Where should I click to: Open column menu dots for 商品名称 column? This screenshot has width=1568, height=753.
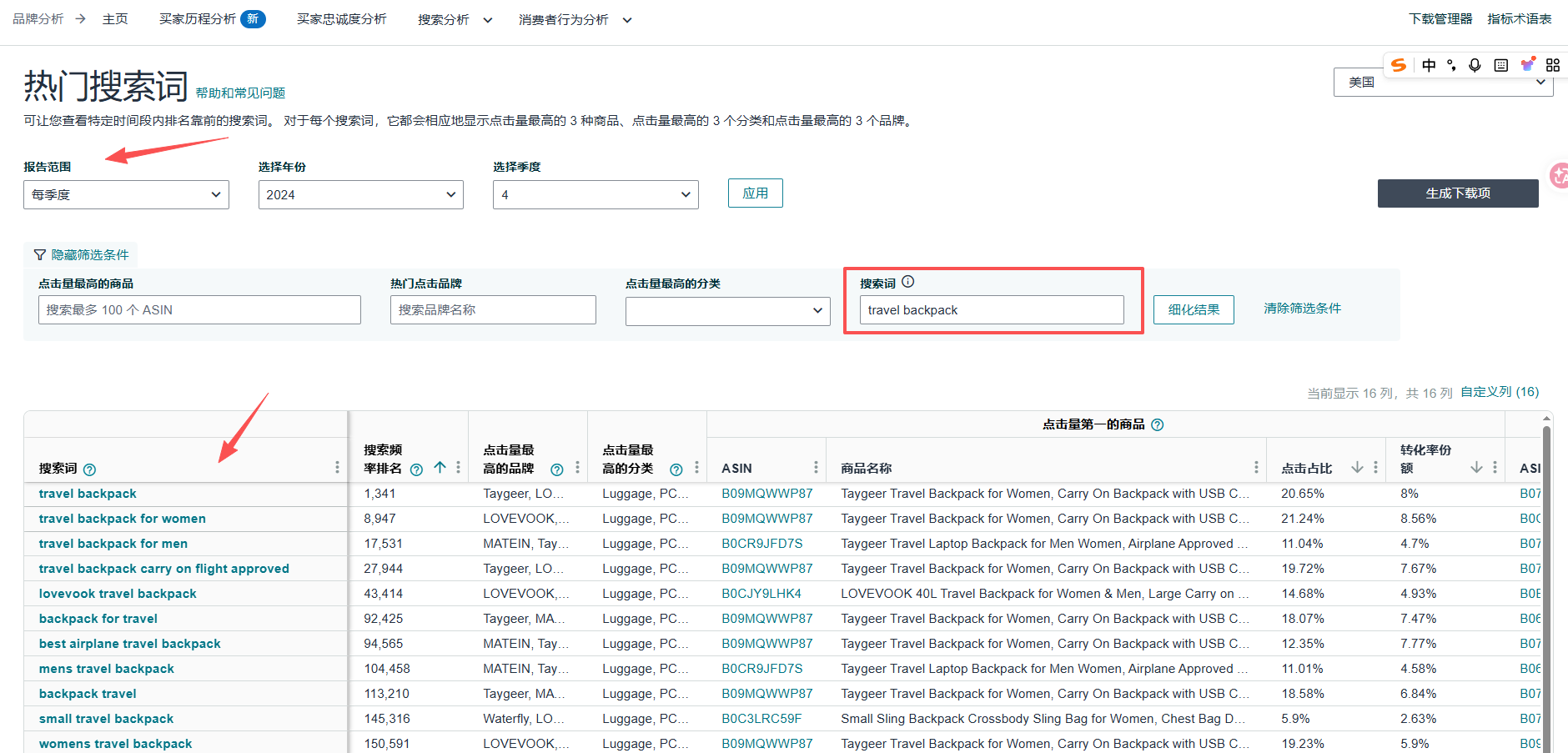pos(1256,468)
